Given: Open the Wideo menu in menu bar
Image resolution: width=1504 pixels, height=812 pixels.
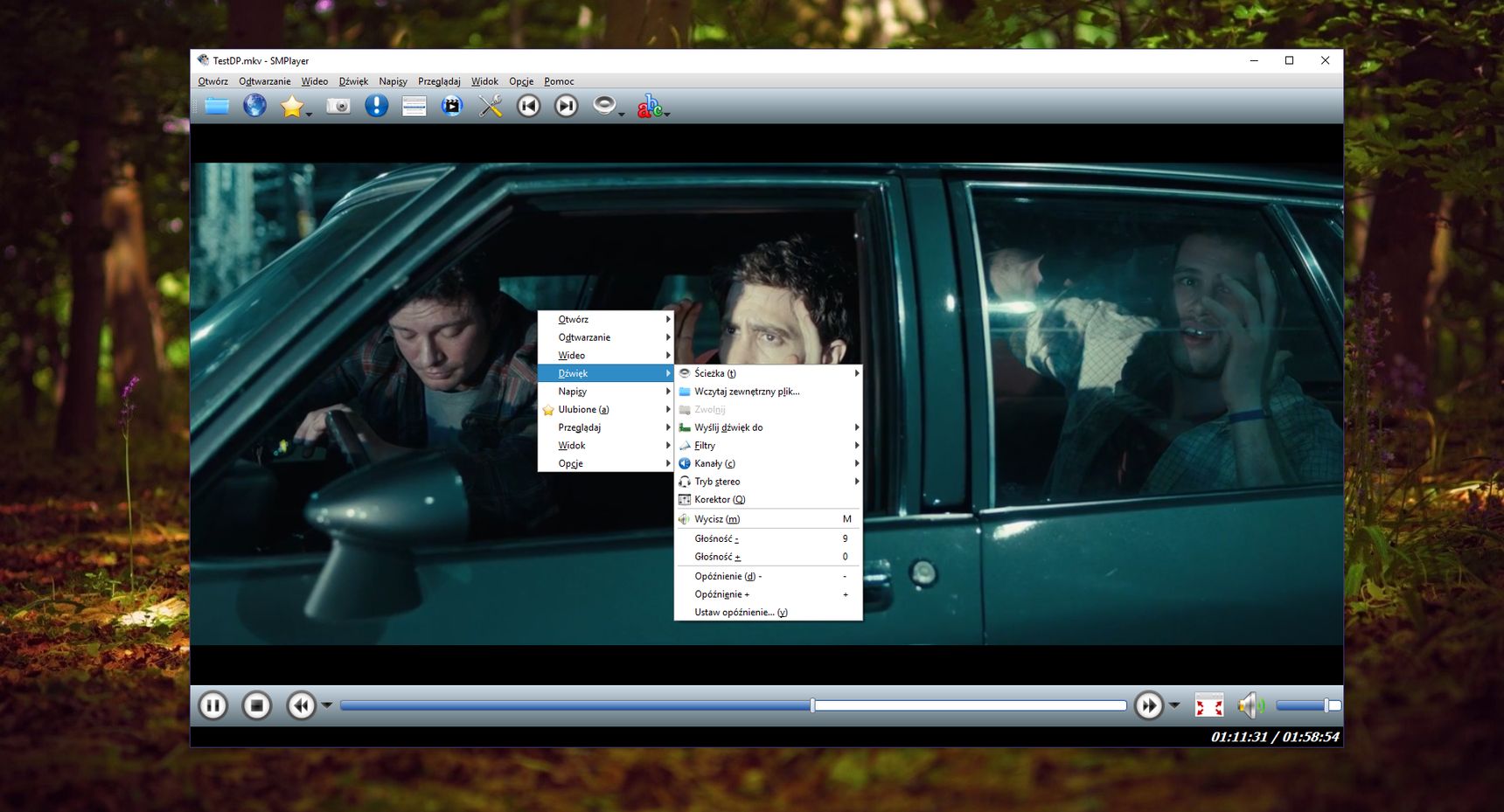Looking at the screenshot, I should [314, 81].
